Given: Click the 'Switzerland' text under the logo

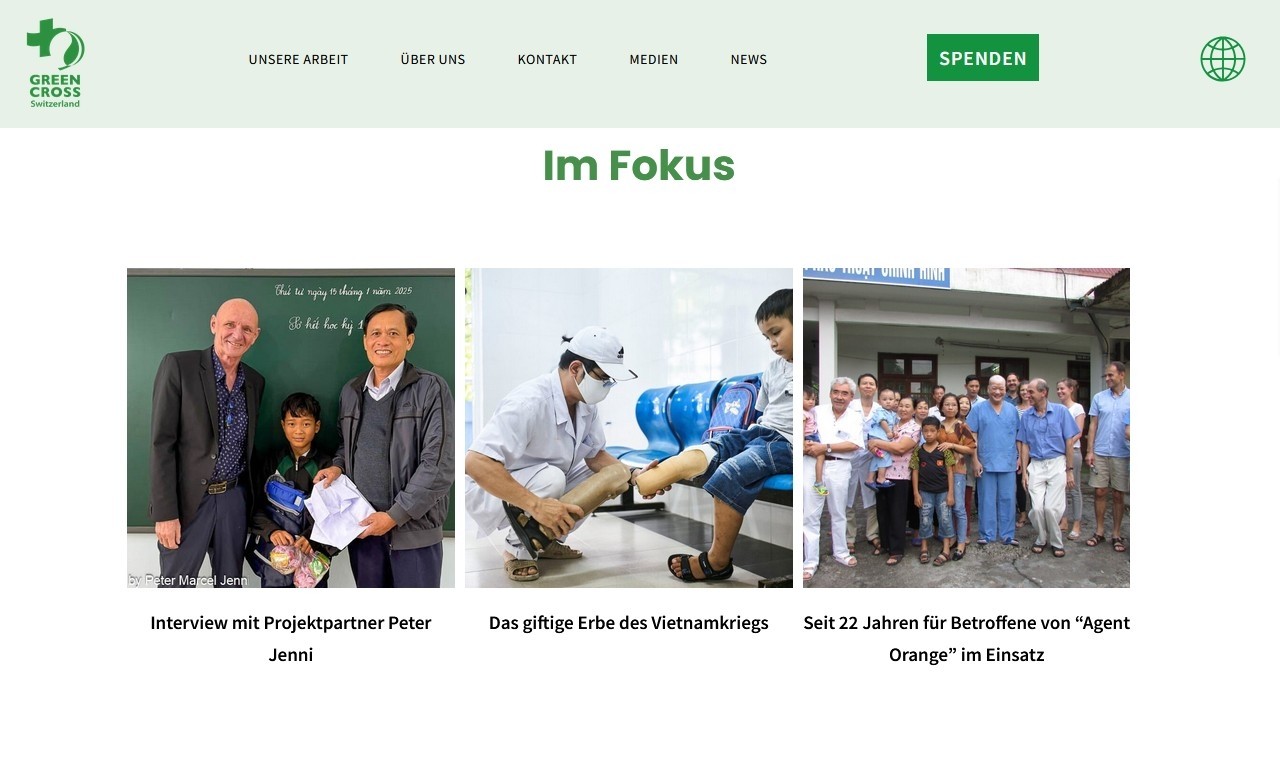Looking at the screenshot, I should tap(55, 103).
